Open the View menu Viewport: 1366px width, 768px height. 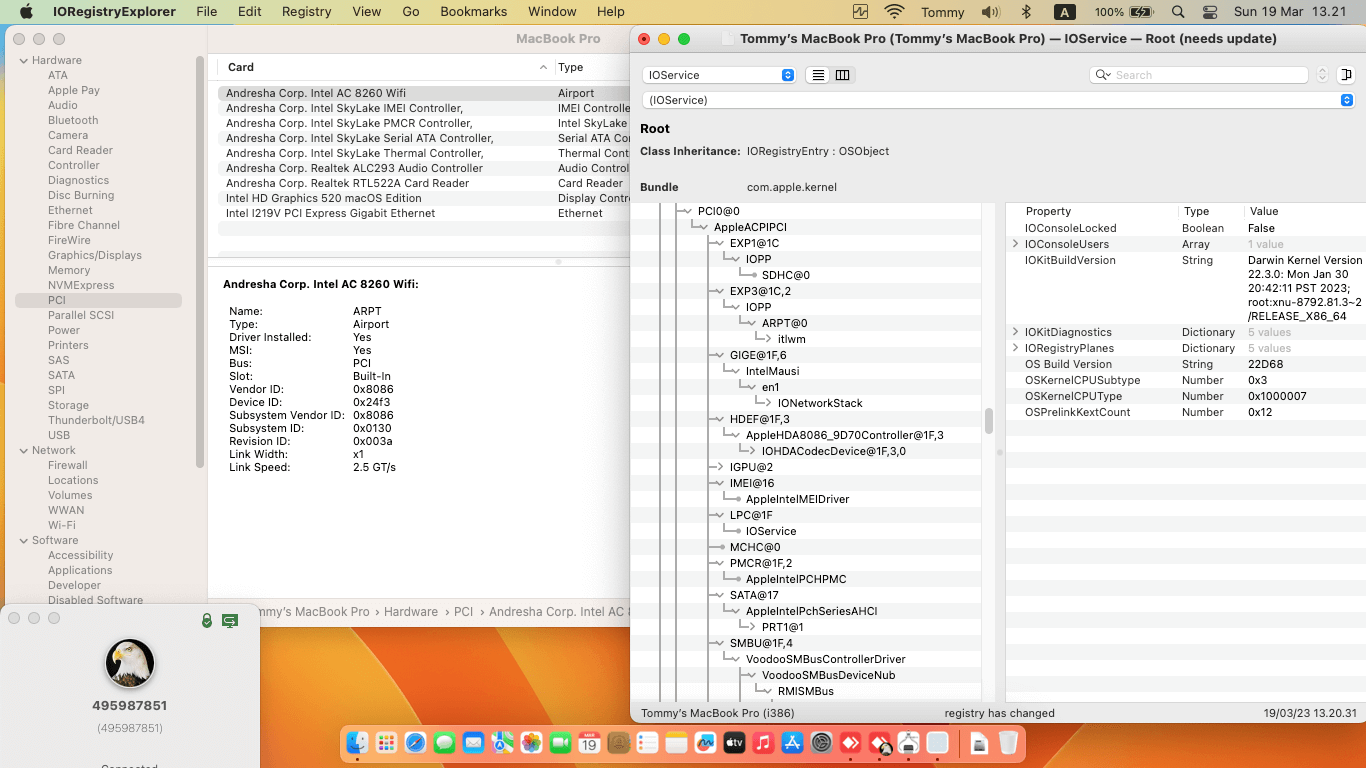pyautogui.click(x=367, y=12)
